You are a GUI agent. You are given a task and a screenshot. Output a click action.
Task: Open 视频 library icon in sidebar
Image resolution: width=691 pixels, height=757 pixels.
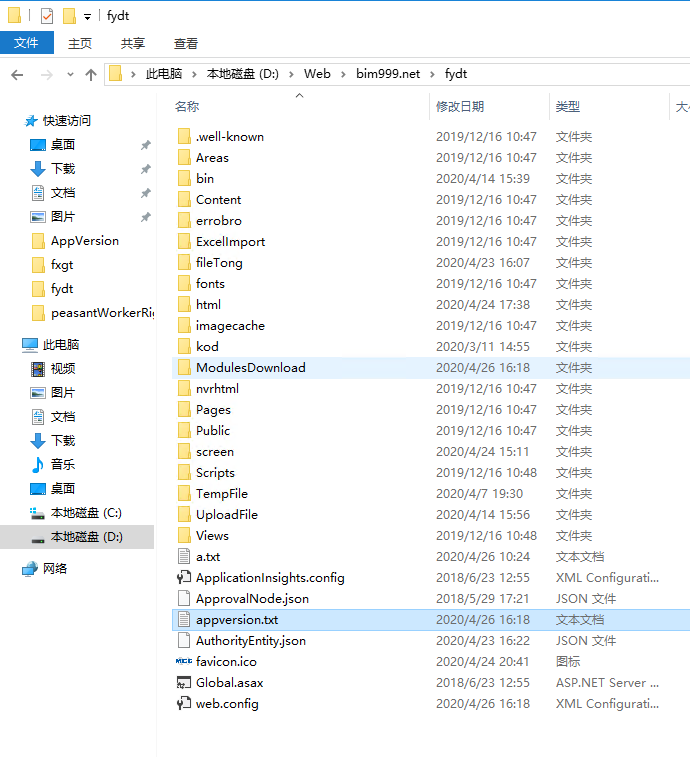pos(38,369)
